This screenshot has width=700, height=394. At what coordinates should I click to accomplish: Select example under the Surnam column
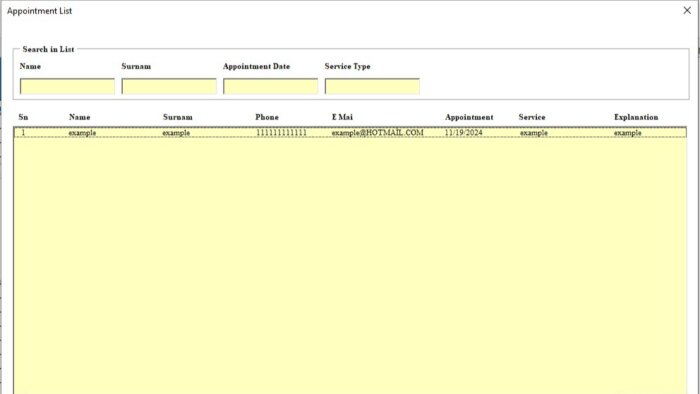(x=176, y=133)
